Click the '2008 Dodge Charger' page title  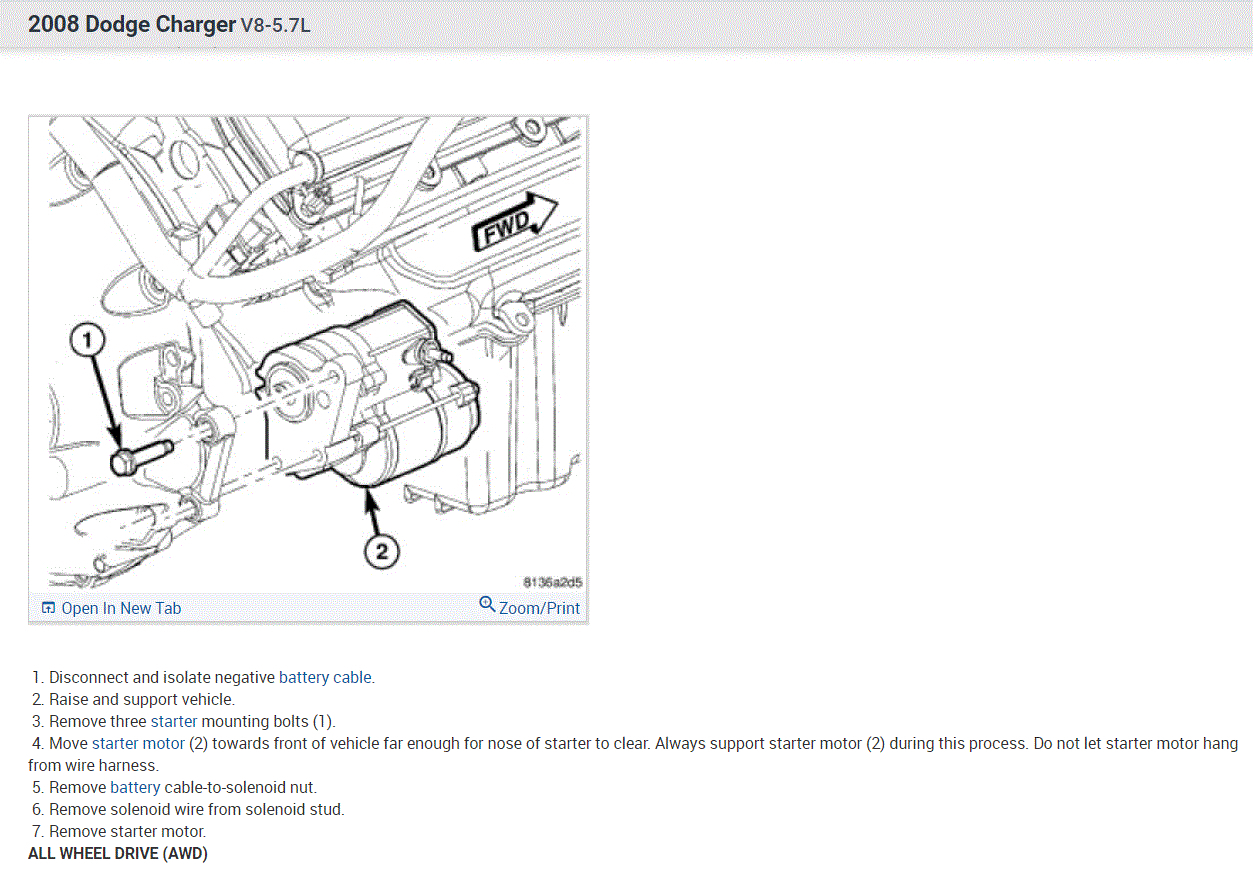132,24
